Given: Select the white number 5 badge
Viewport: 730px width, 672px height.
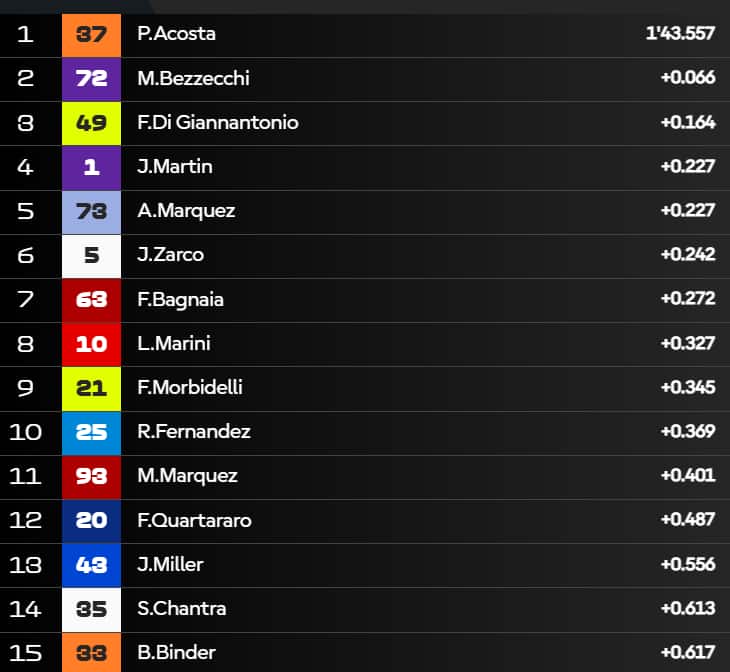Looking at the screenshot, I should pyautogui.click(x=91, y=255).
